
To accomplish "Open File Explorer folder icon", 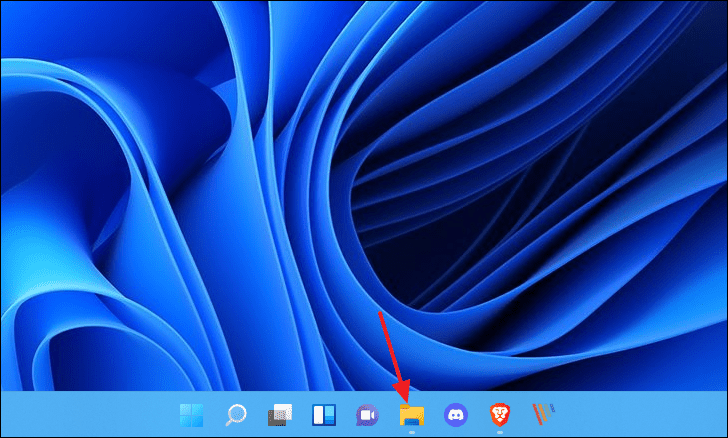I will click(412, 415).
